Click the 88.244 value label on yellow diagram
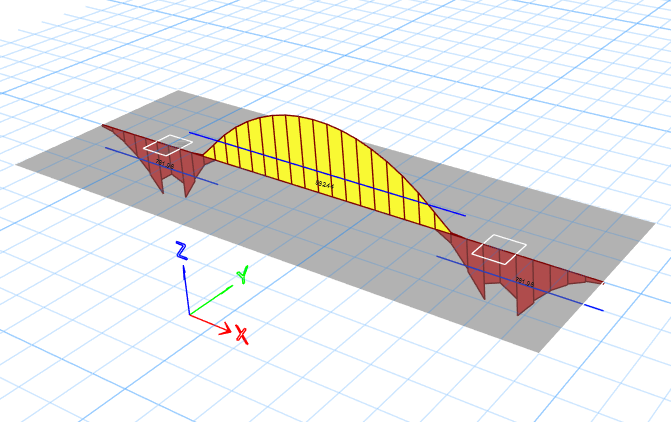Screen dimensions: 671x422 [324, 184]
